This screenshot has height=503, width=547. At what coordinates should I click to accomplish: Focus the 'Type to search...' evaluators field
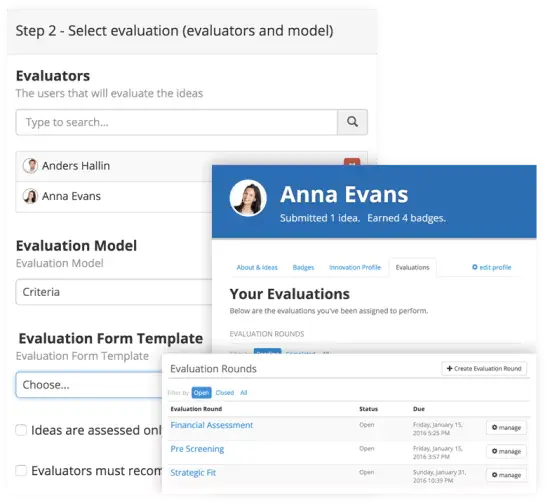pyautogui.click(x=177, y=122)
